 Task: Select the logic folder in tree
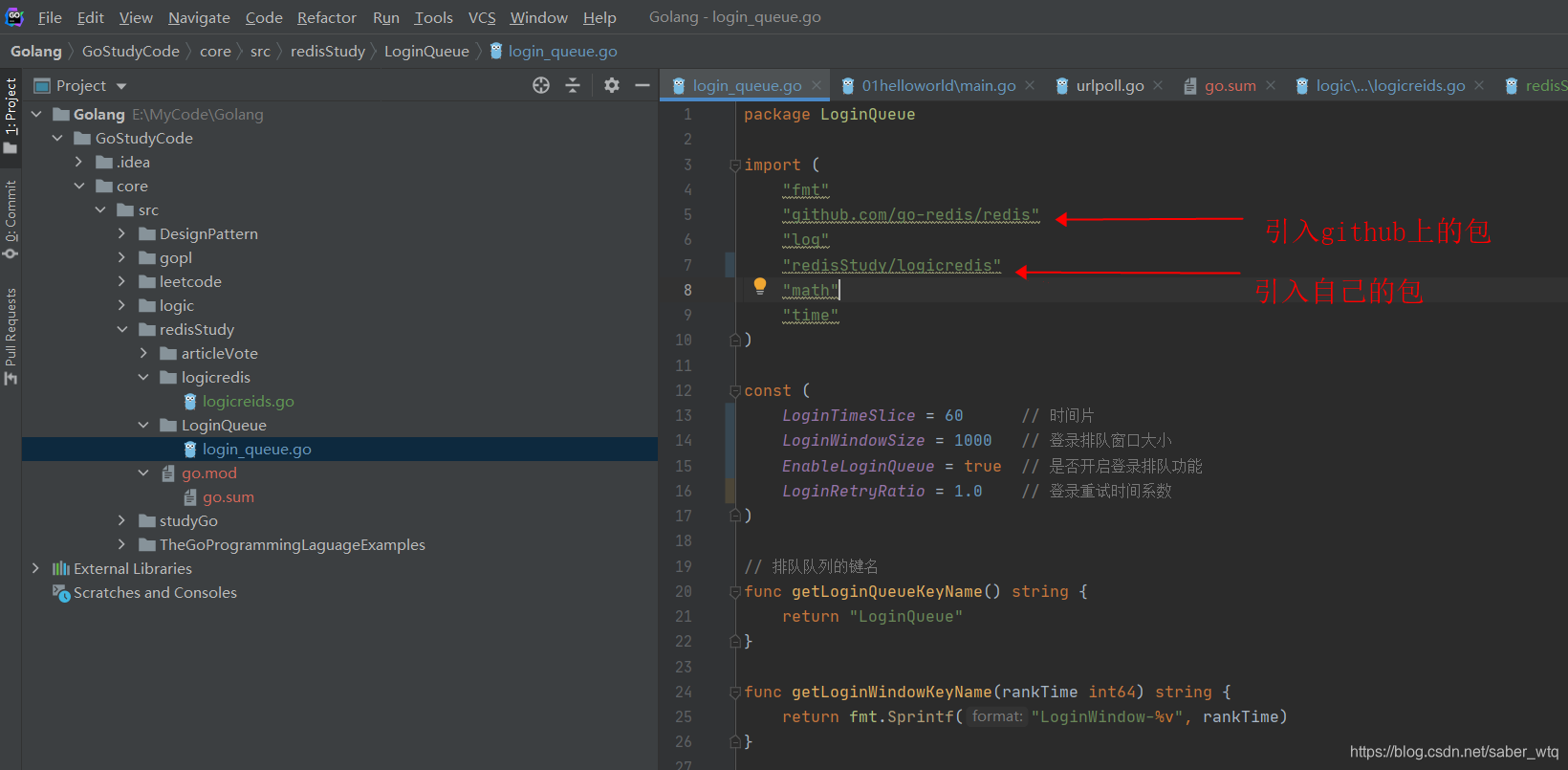177,305
